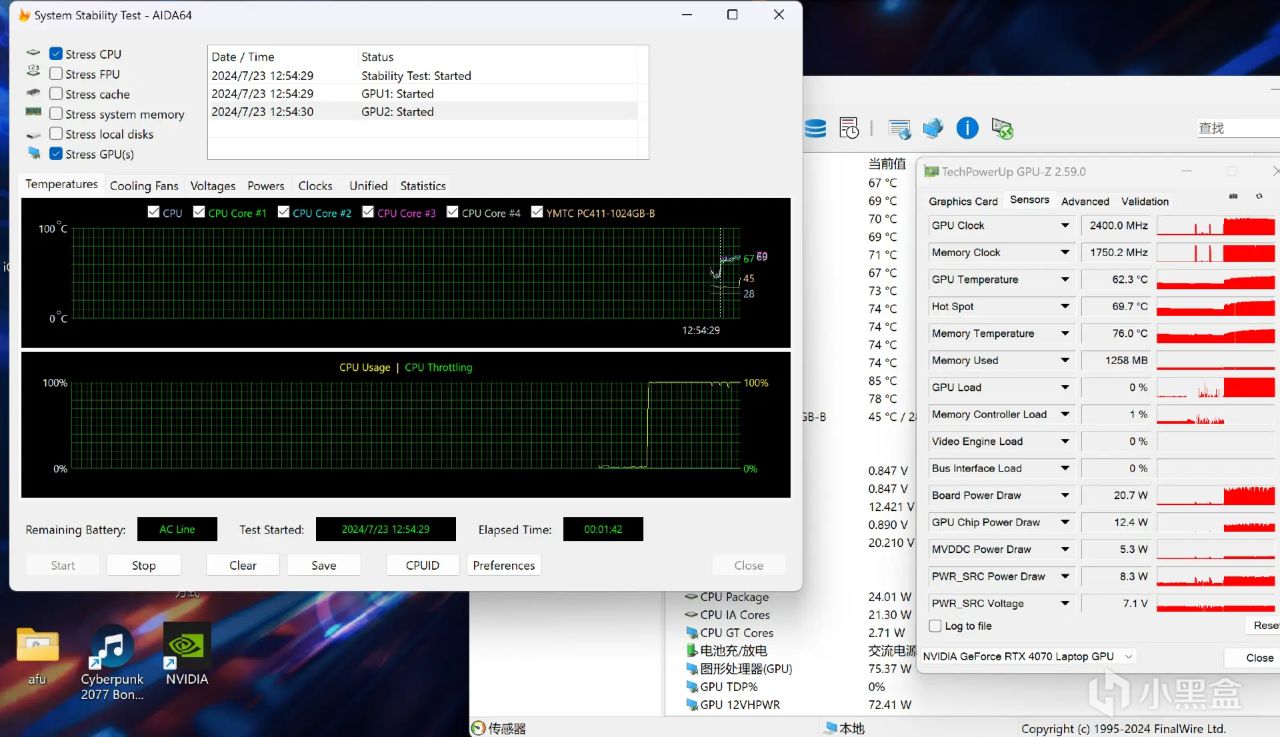Viewport: 1280px width, 737px height.
Task: Click the Preferences button
Action: [x=504, y=565]
